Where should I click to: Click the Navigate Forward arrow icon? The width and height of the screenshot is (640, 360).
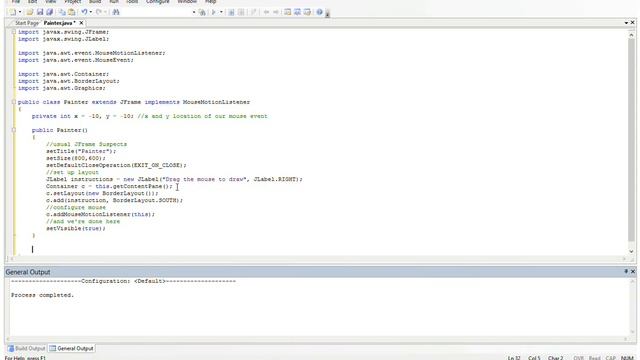[276, 12]
